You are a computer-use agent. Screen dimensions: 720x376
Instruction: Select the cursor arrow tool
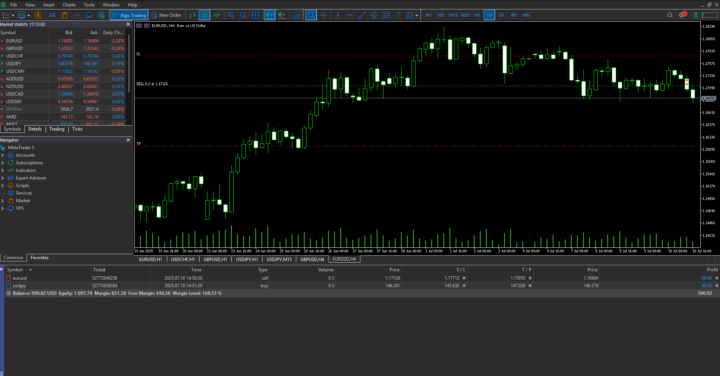click(x=311, y=15)
